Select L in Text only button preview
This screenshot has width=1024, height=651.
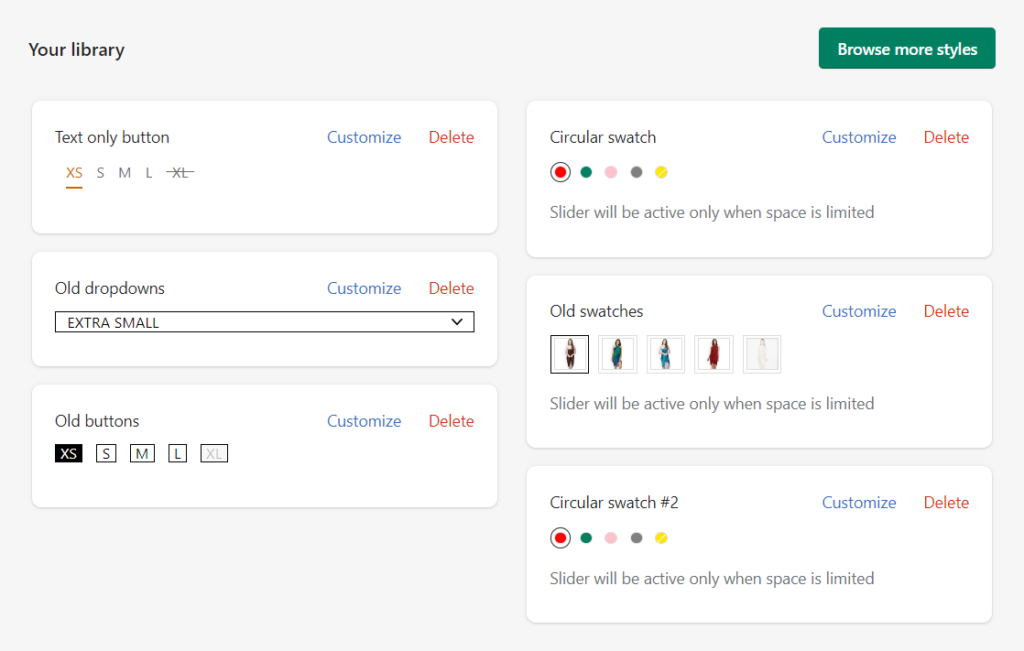coord(149,173)
